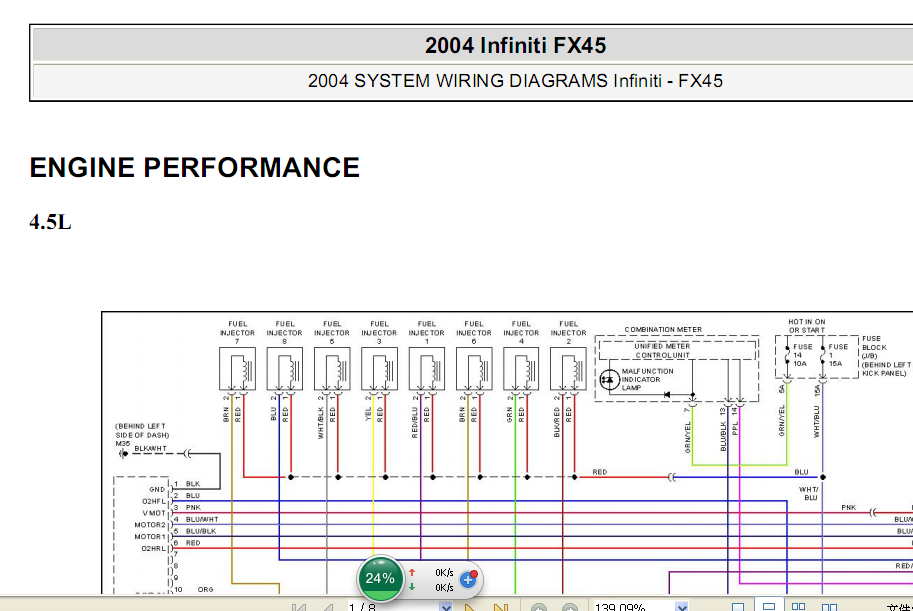Click the Malfunction Indicator Lamp symbol

pos(609,380)
